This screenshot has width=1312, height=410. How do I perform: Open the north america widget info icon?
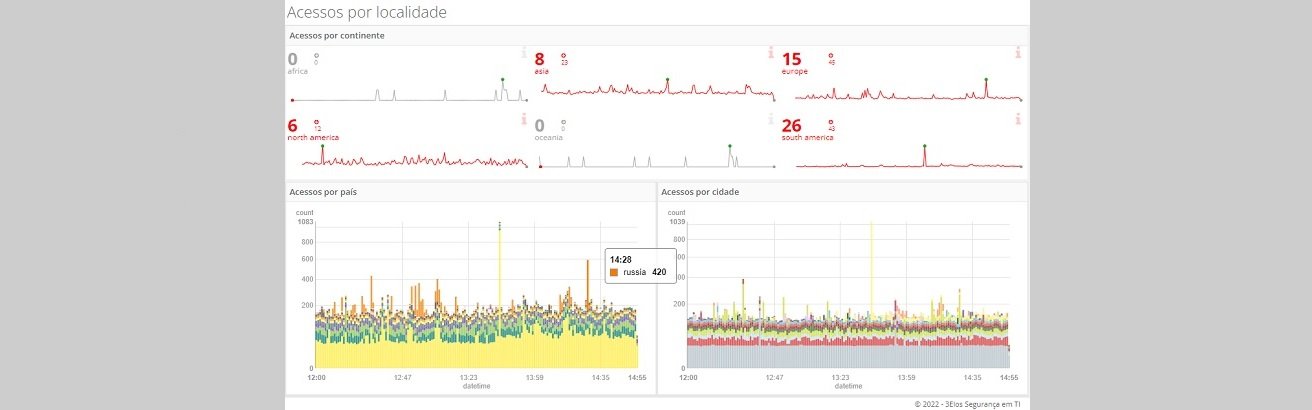tap(524, 119)
